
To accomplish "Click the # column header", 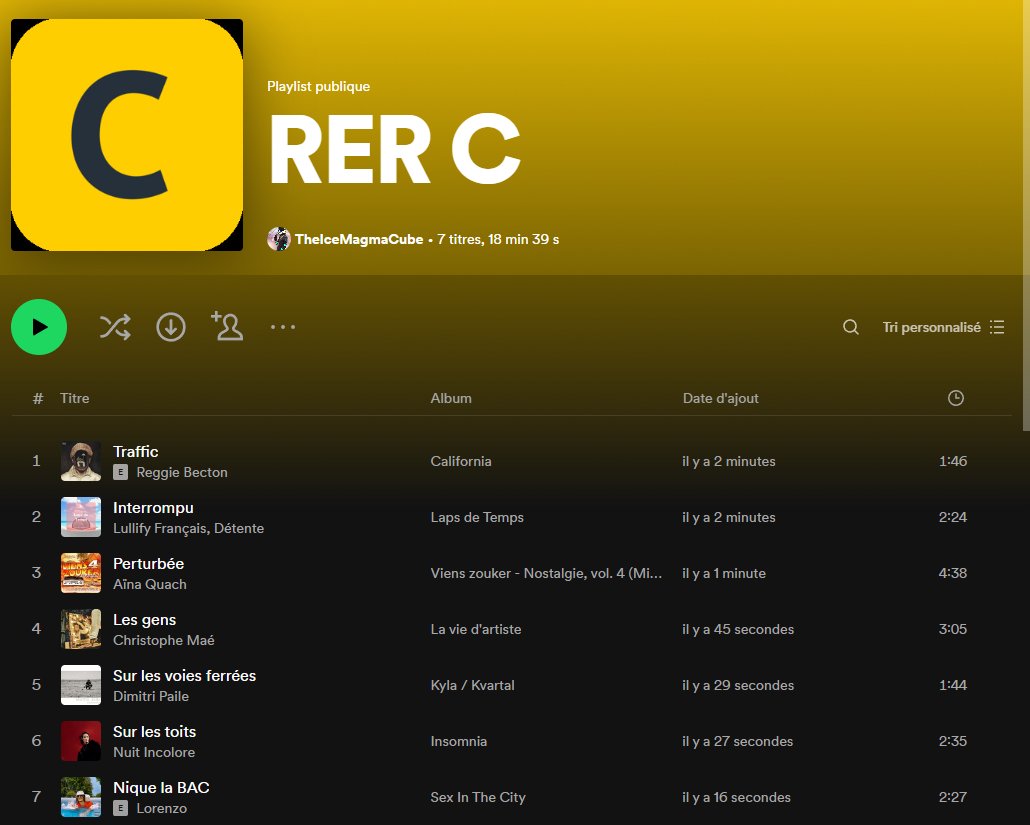I will [38, 398].
